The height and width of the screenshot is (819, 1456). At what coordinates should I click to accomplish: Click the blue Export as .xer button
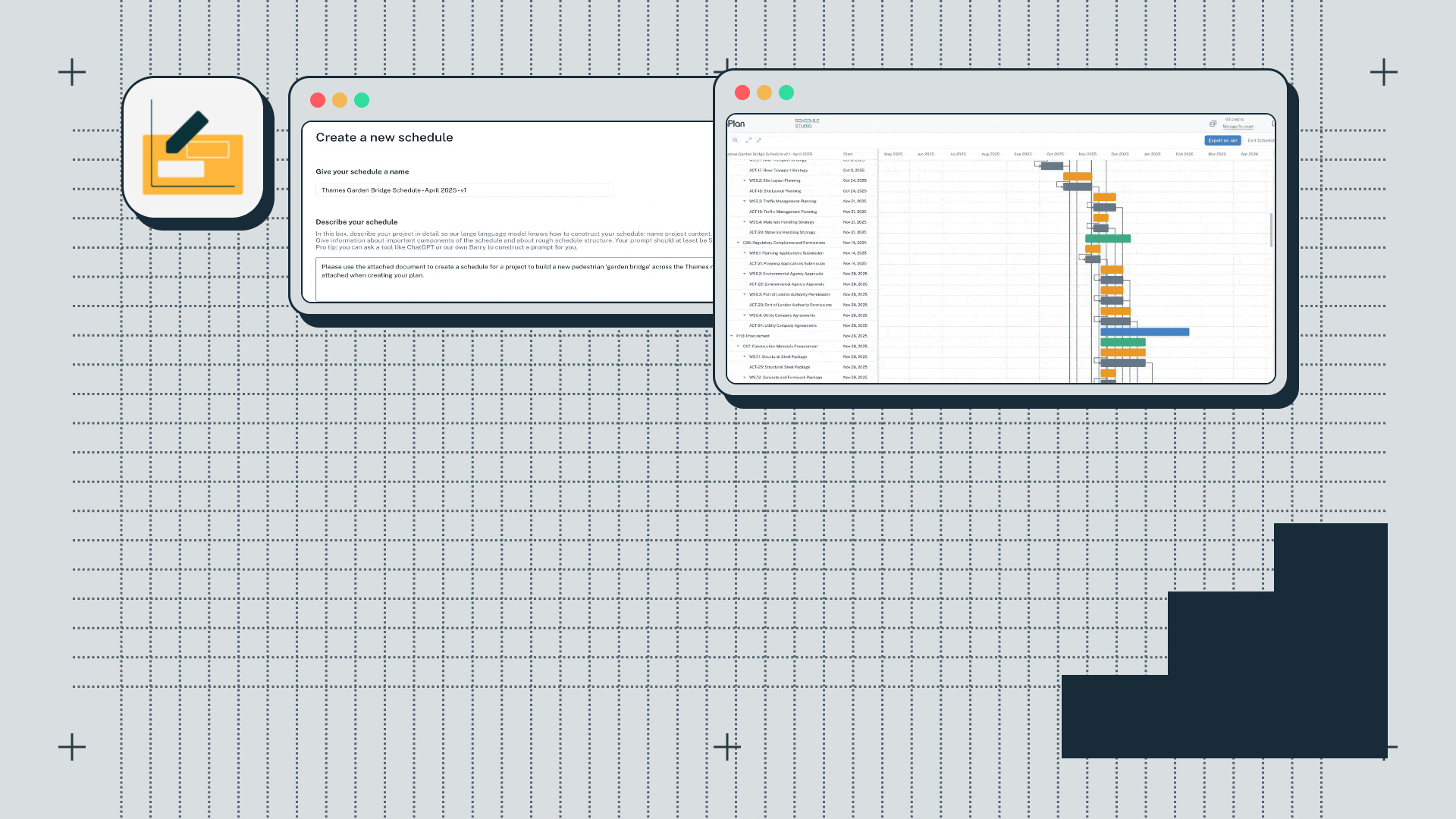tap(1222, 140)
